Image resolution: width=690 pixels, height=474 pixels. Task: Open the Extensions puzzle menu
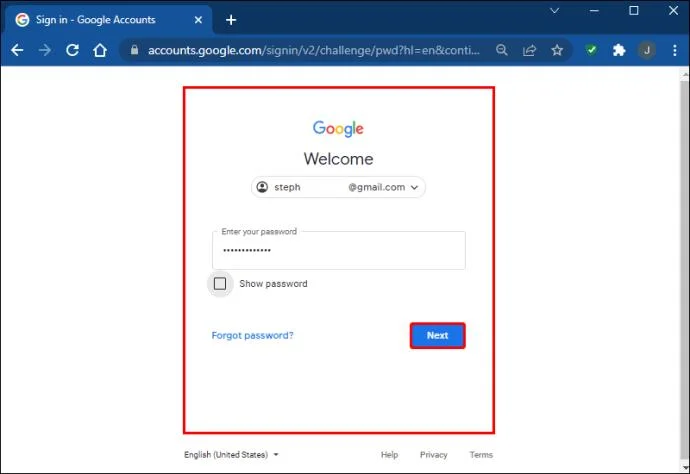[619, 50]
